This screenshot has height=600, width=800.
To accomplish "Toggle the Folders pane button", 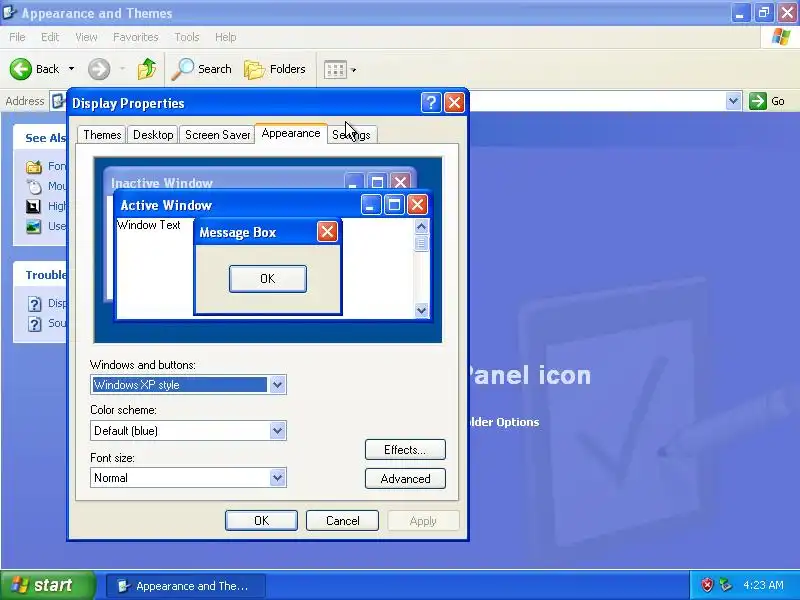I will [274, 69].
